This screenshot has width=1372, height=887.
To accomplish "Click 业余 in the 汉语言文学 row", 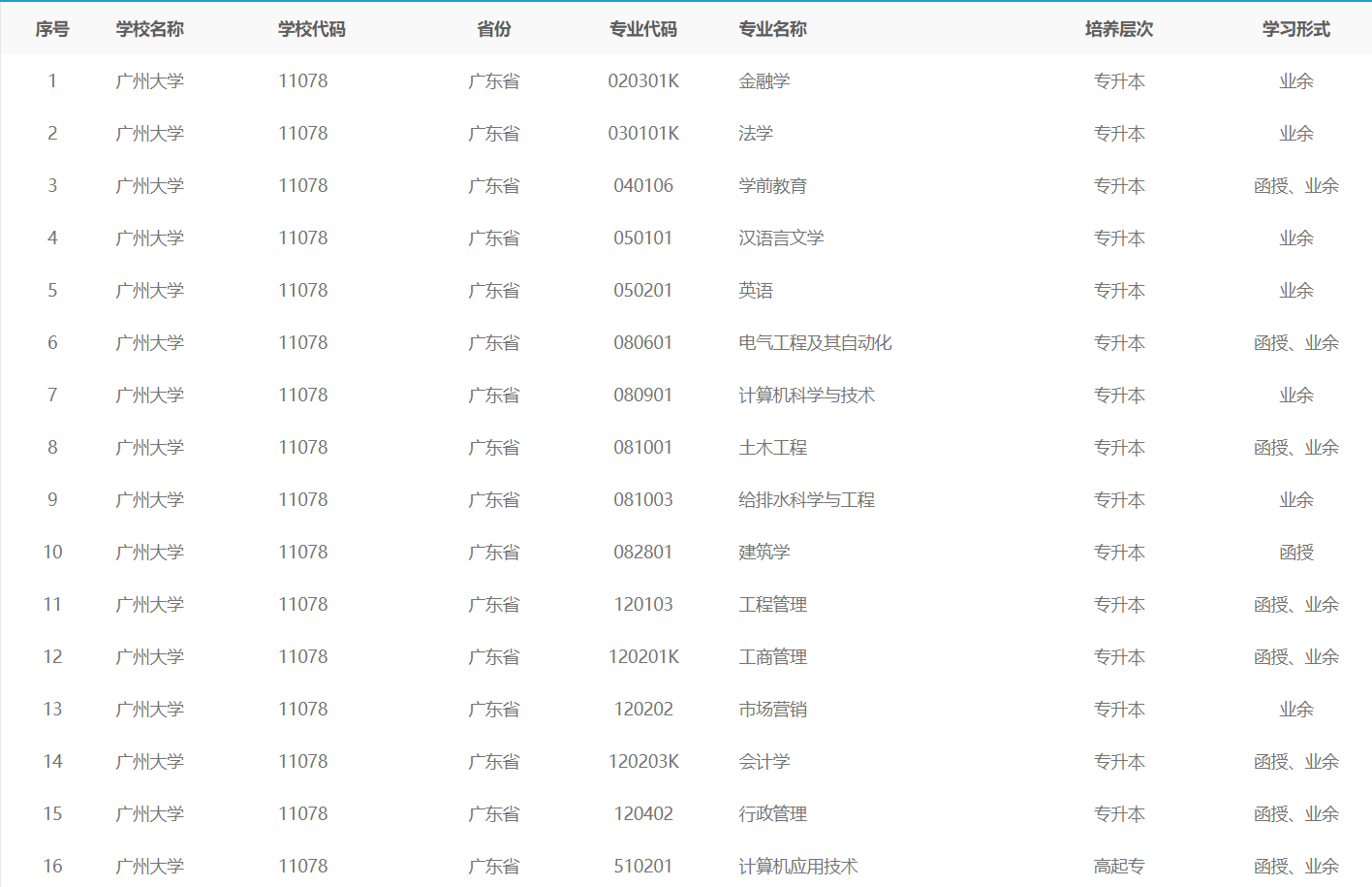I will click(1296, 238).
